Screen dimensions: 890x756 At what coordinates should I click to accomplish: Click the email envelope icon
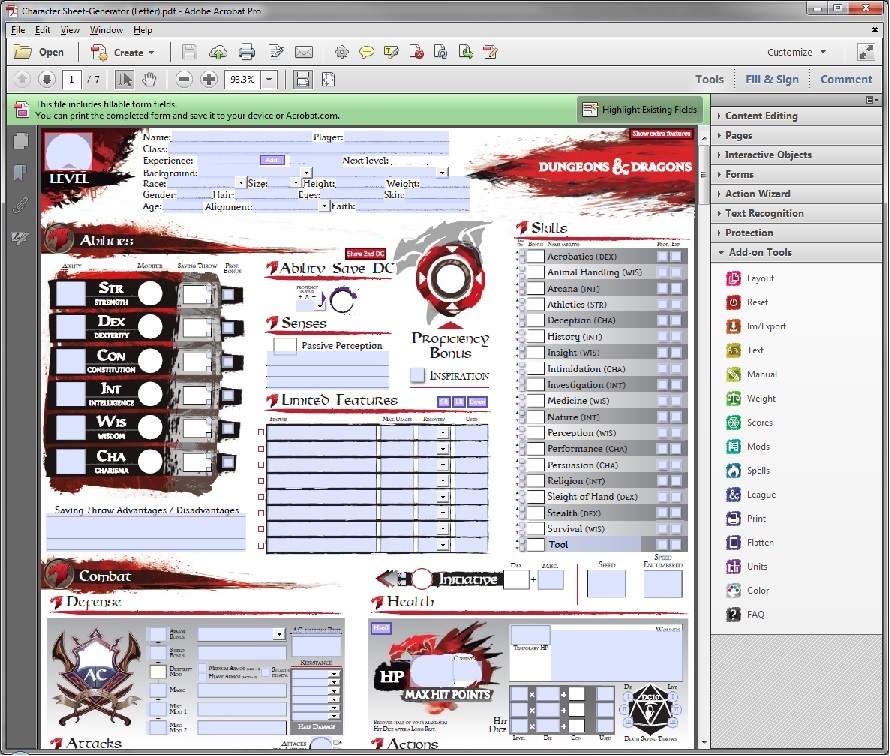[304, 52]
